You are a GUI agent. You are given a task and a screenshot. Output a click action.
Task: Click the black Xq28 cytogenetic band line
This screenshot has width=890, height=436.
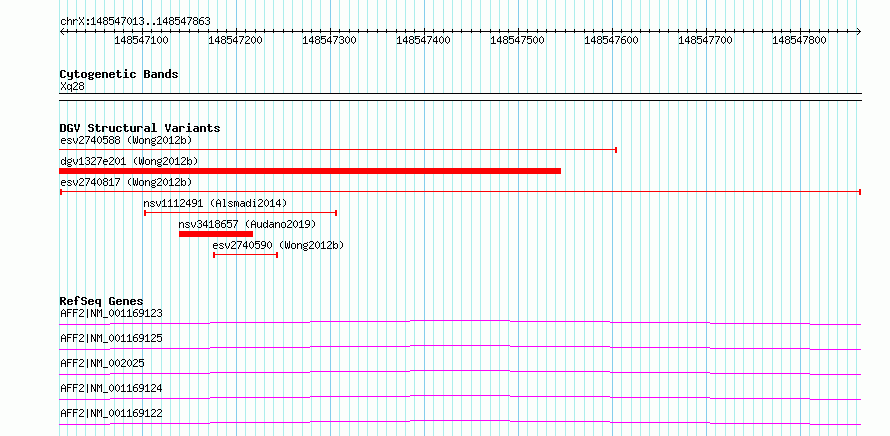pyautogui.click(x=460, y=97)
